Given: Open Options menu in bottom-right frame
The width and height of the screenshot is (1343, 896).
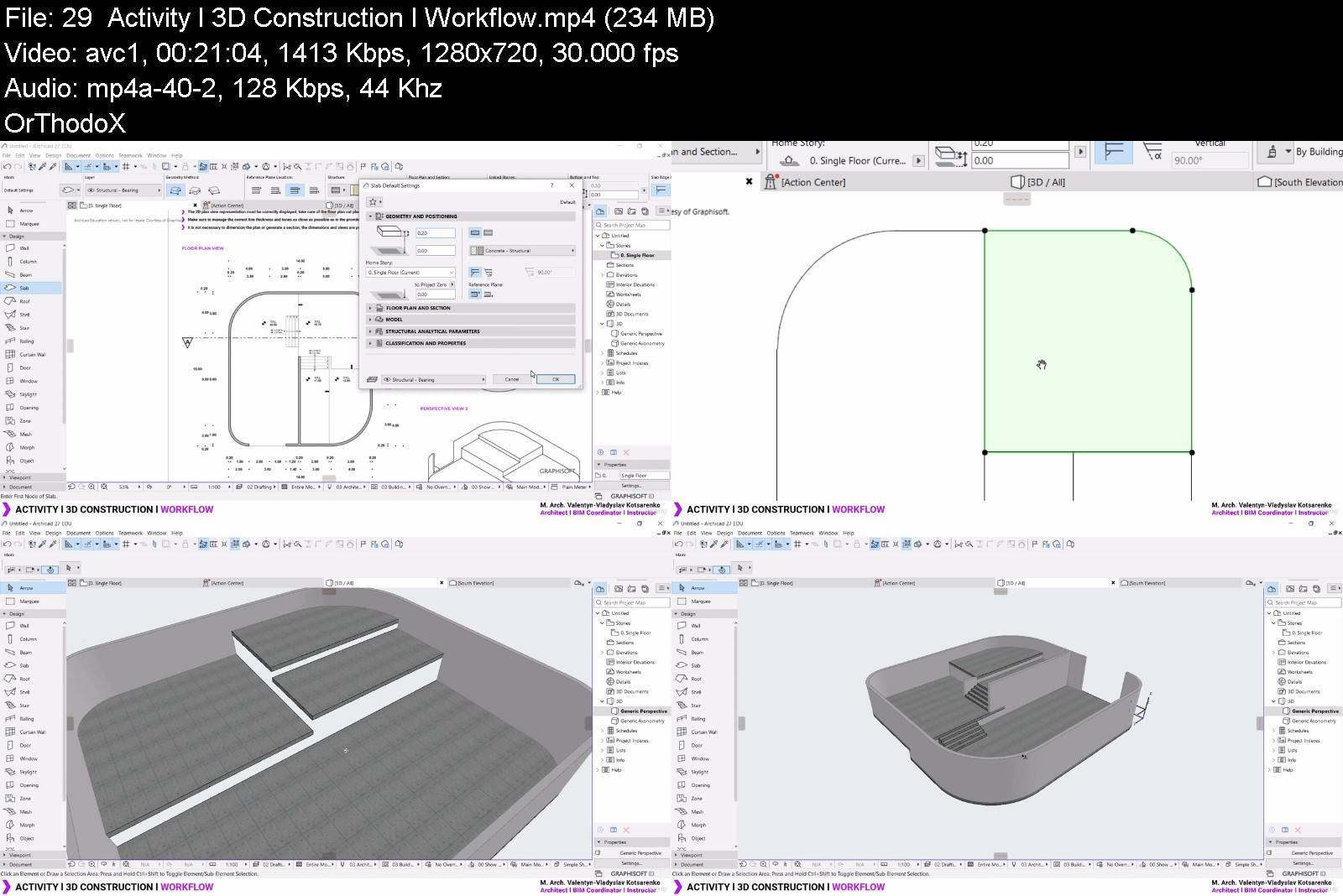Looking at the screenshot, I should [776, 533].
